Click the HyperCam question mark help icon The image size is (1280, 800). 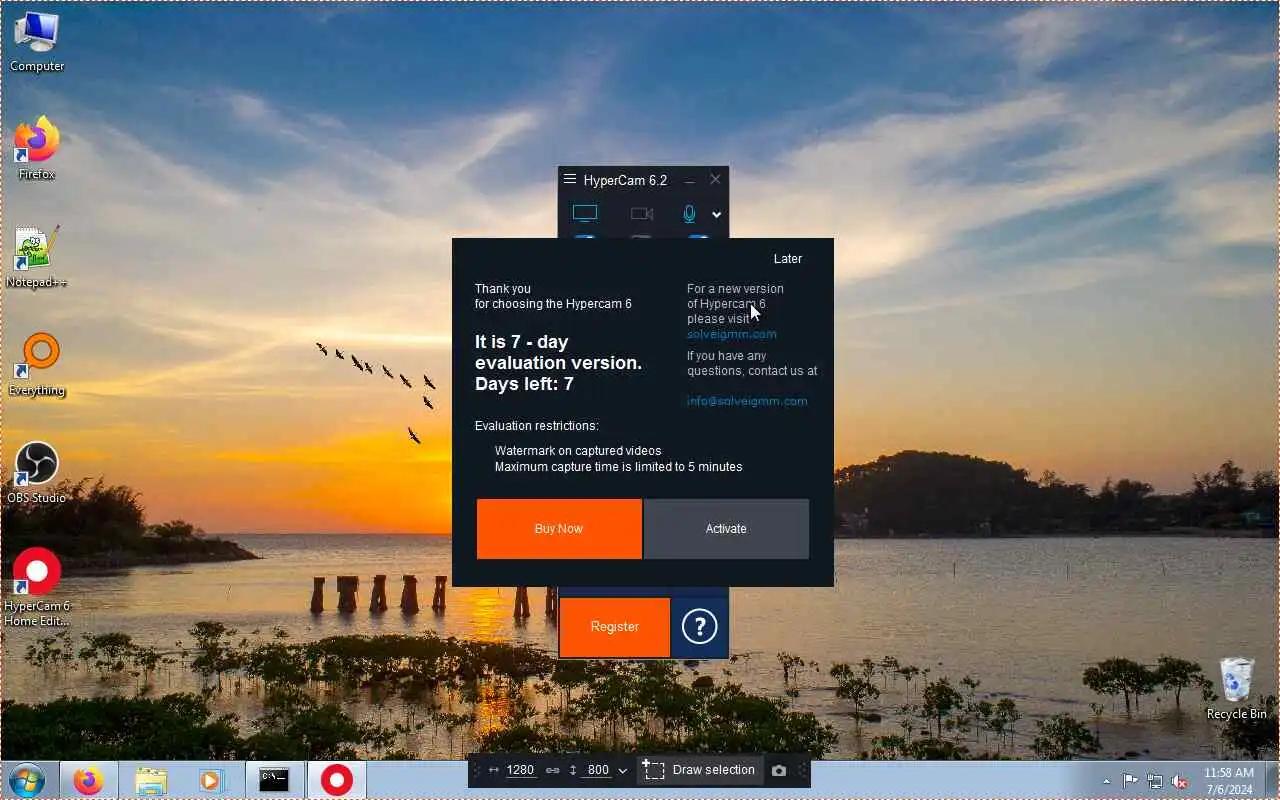click(x=699, y=627)
